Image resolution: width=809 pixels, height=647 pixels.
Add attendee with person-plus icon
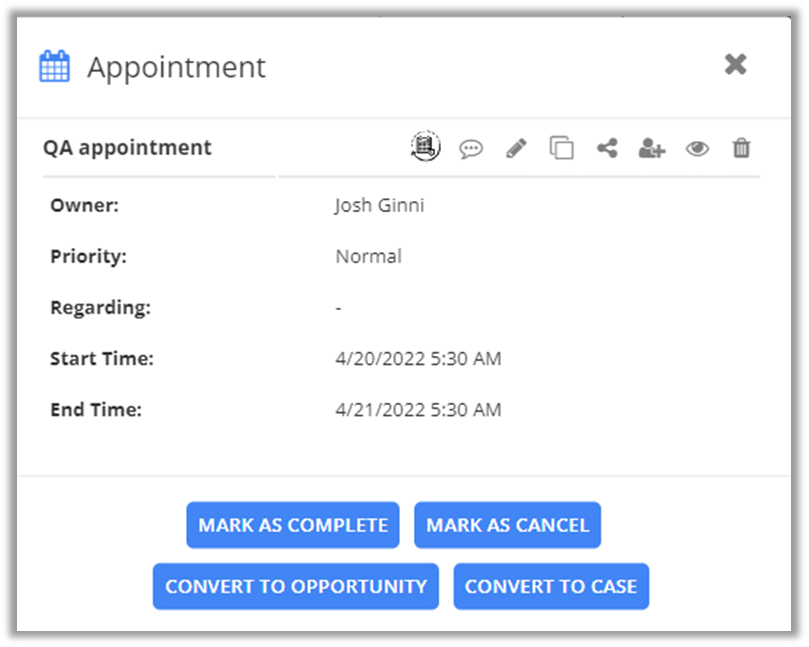[652, 149]
